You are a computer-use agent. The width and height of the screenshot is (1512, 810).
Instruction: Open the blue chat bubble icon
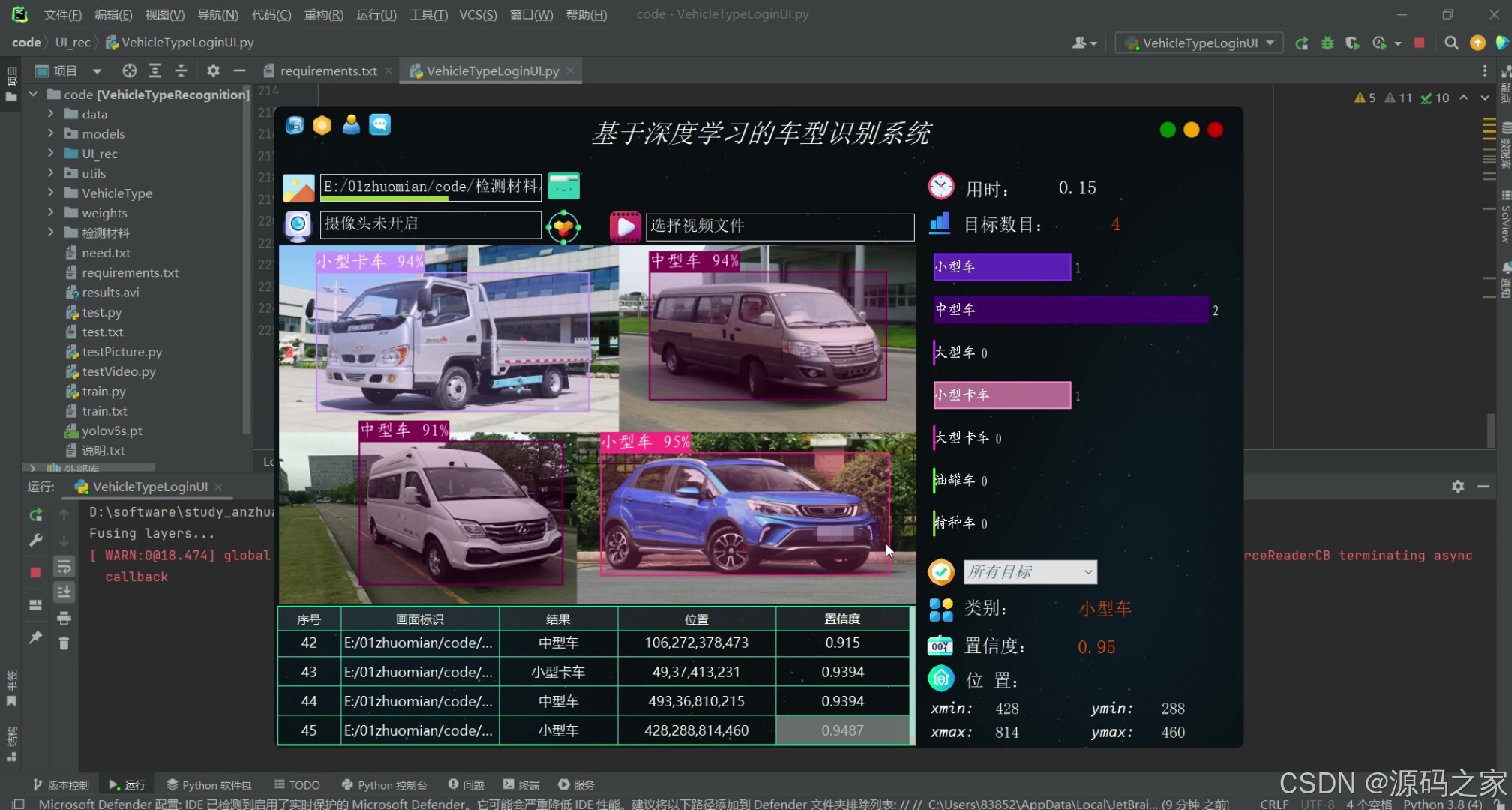380,125
